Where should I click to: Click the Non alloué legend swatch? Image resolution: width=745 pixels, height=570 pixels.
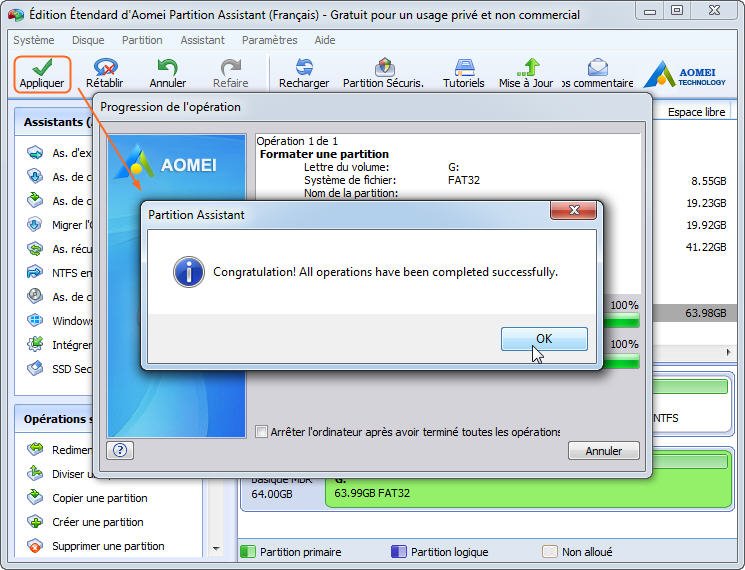pos(549,551)
